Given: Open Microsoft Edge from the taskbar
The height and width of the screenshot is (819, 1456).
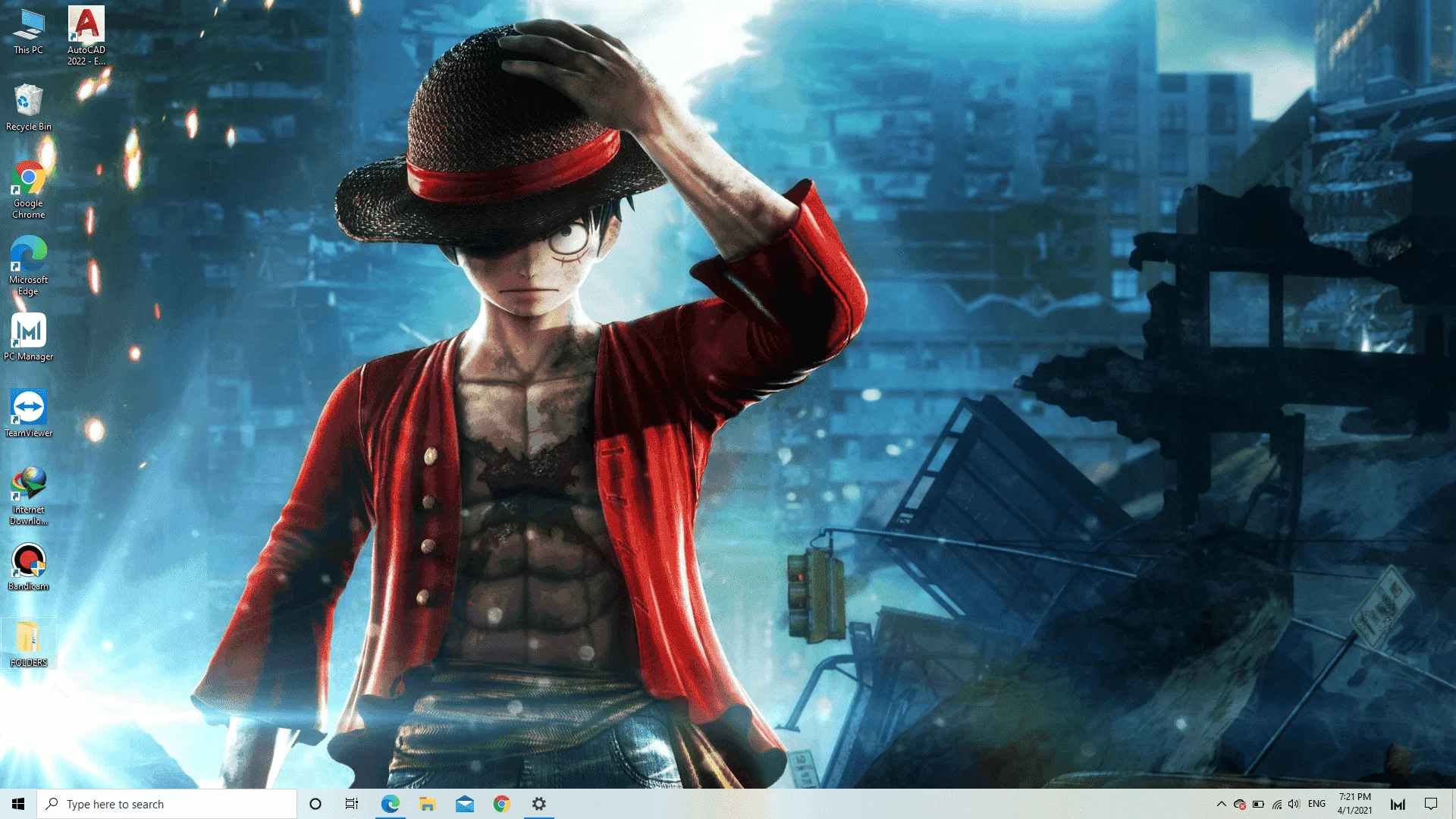Looking at the screenshot, I should pos(390,804).
